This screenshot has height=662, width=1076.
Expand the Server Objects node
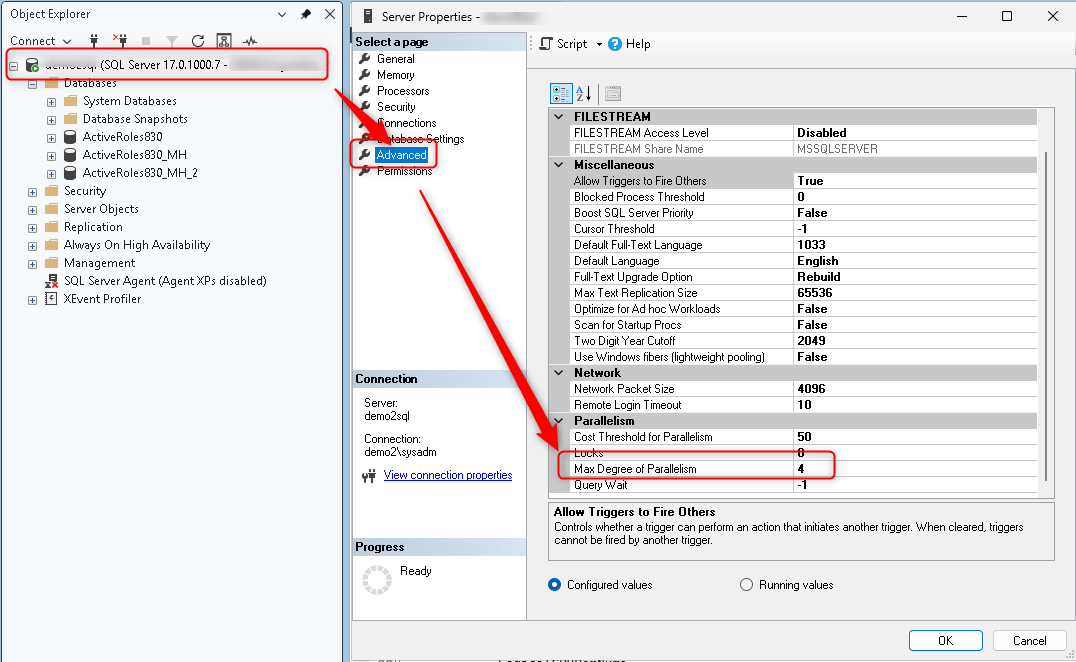pyautogui.click(x=32, y=210)
